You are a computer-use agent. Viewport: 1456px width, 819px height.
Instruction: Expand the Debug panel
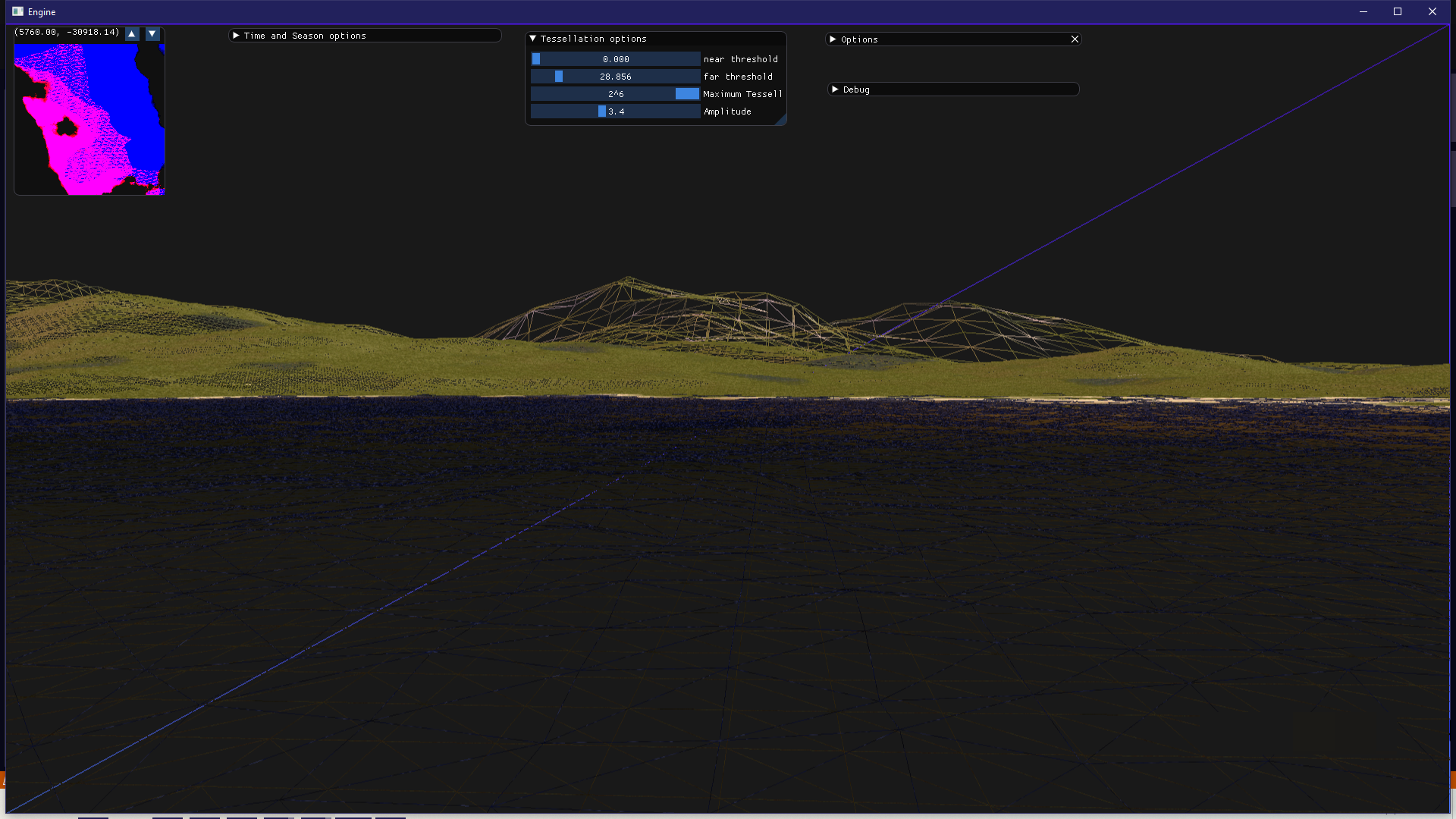coord(835,89)
